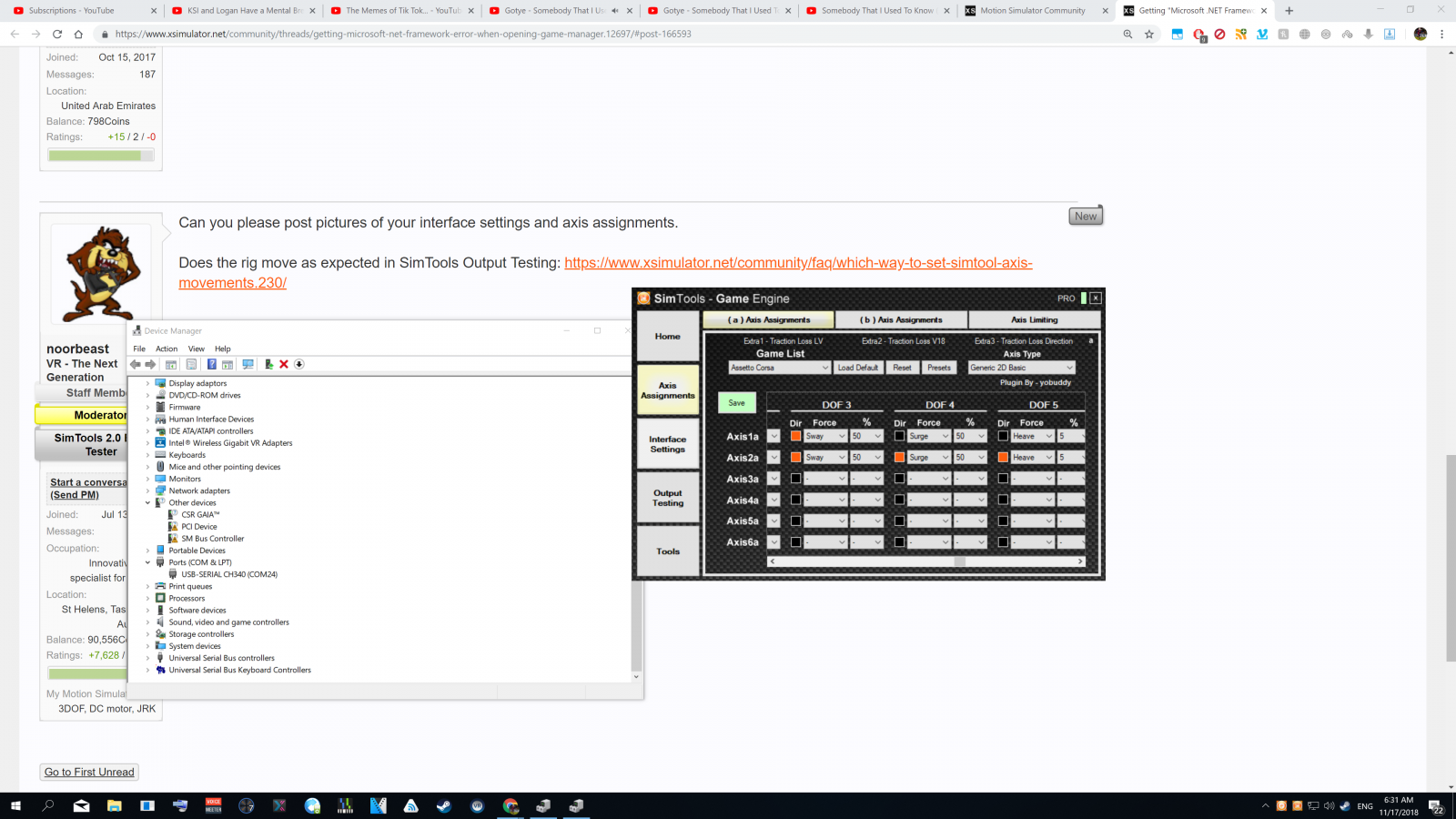Viewport: 1456px width, 819px height.
Task: Toggle Axis1a DOF 4 direction box
Action: pyautogui.click(x=899, y=436)
